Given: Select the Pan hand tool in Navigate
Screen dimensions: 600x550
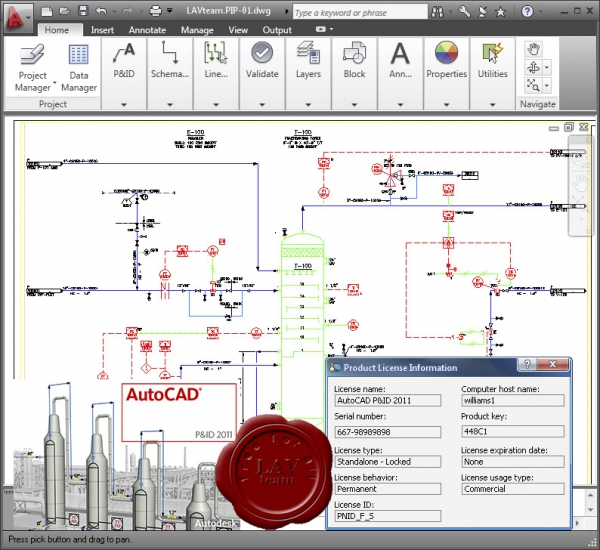Looking at the screenshot, I should (533, 49).
